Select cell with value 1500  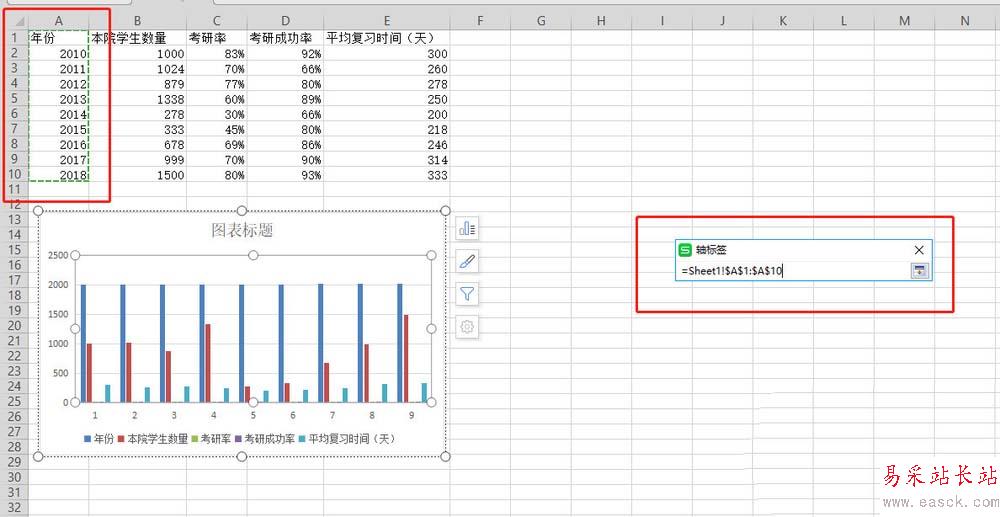point(138,174)
